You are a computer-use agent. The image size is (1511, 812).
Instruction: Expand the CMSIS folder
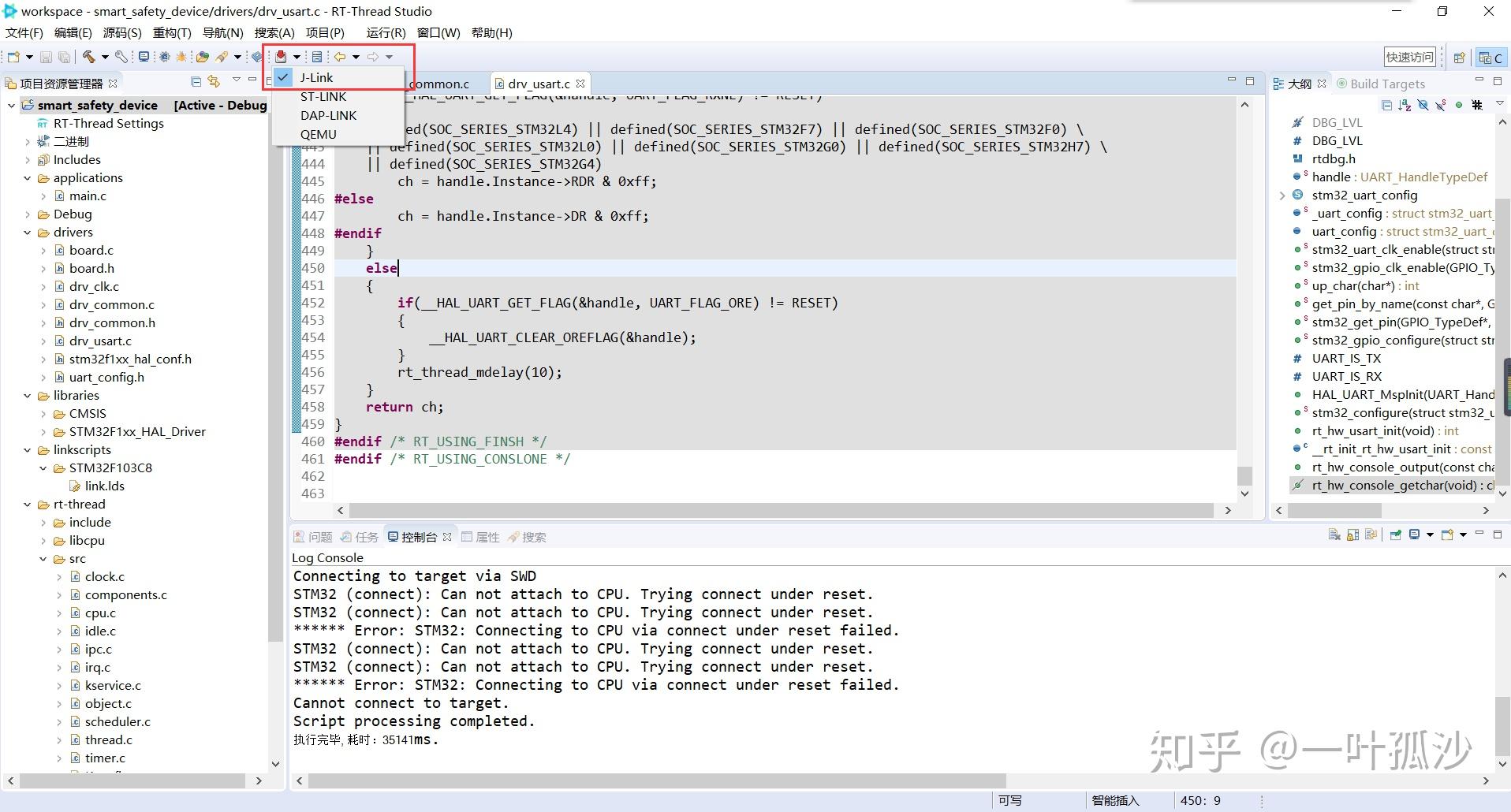click(x=43, y=414)
